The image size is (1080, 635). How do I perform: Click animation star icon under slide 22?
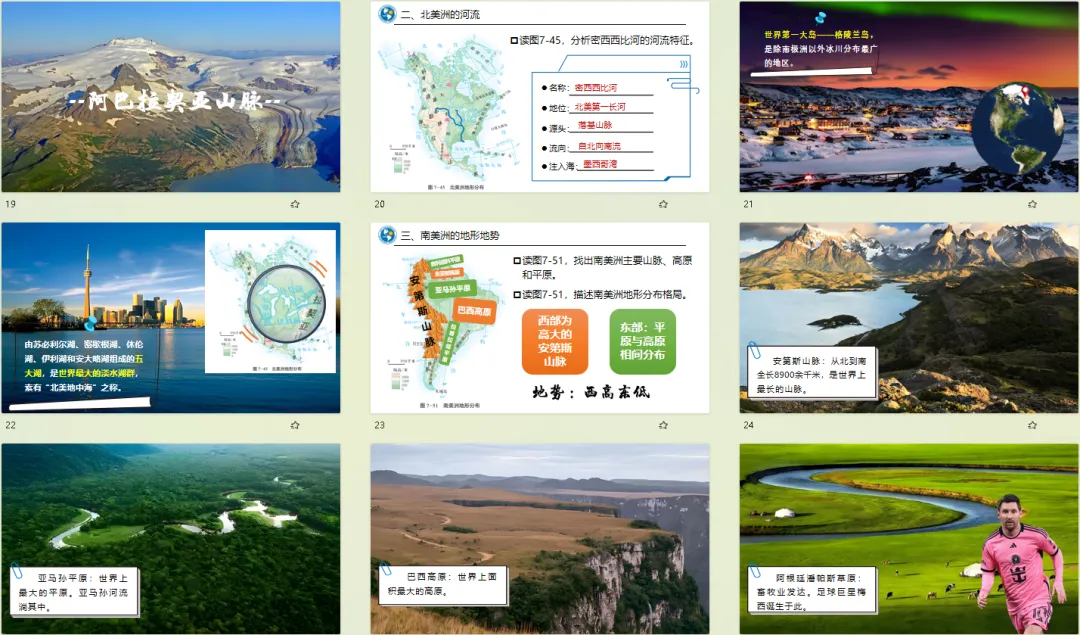[x=295, y=425]
